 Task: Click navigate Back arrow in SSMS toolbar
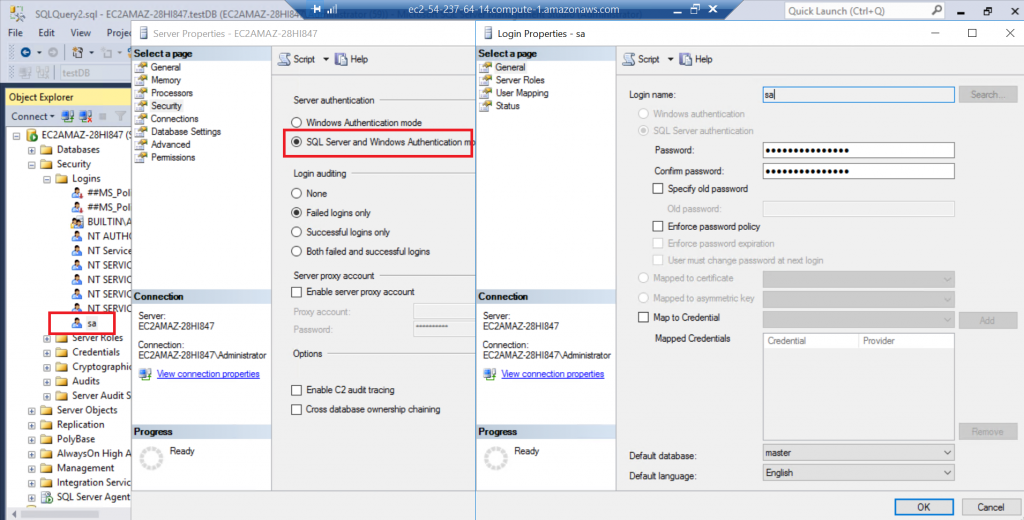point(25,52)
